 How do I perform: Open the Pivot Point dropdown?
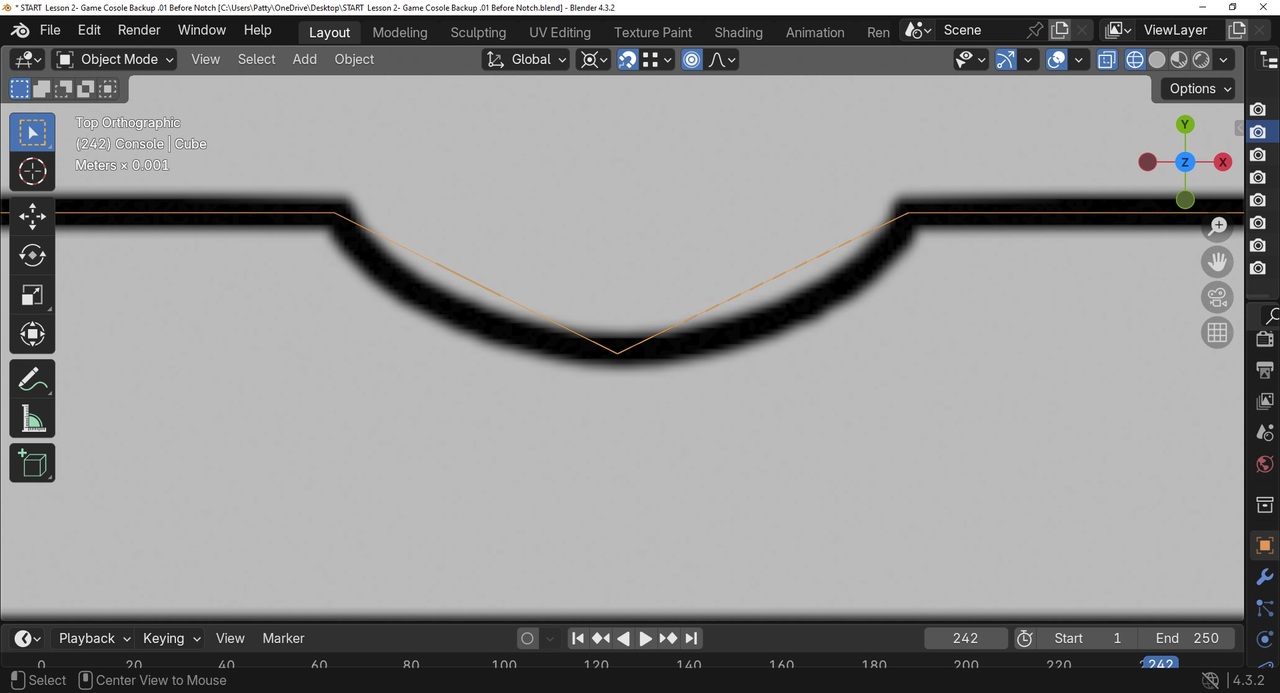(594, 59)
